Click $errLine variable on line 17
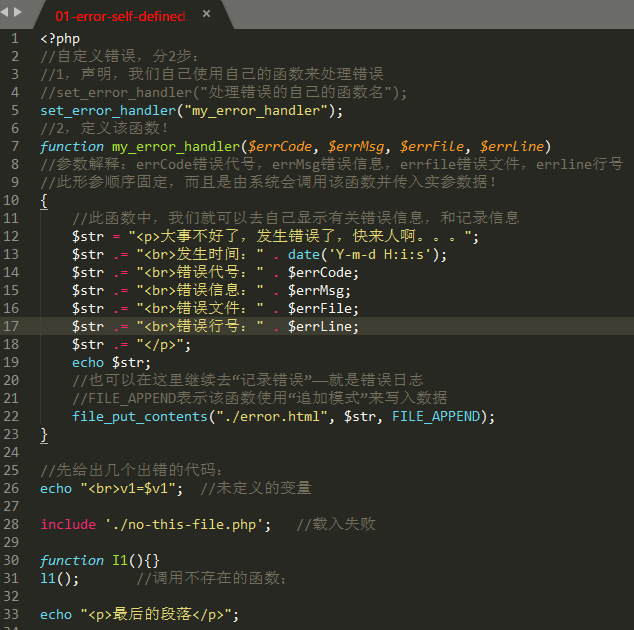634x630 pixels. tap(320, 327)
